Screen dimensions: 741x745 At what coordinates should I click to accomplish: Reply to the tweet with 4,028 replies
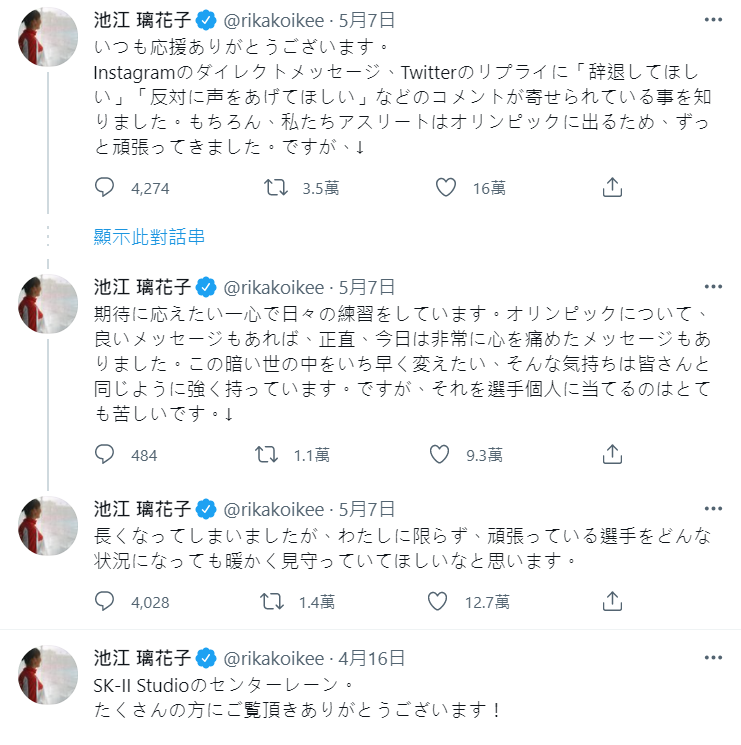click(x=104, y=602)
